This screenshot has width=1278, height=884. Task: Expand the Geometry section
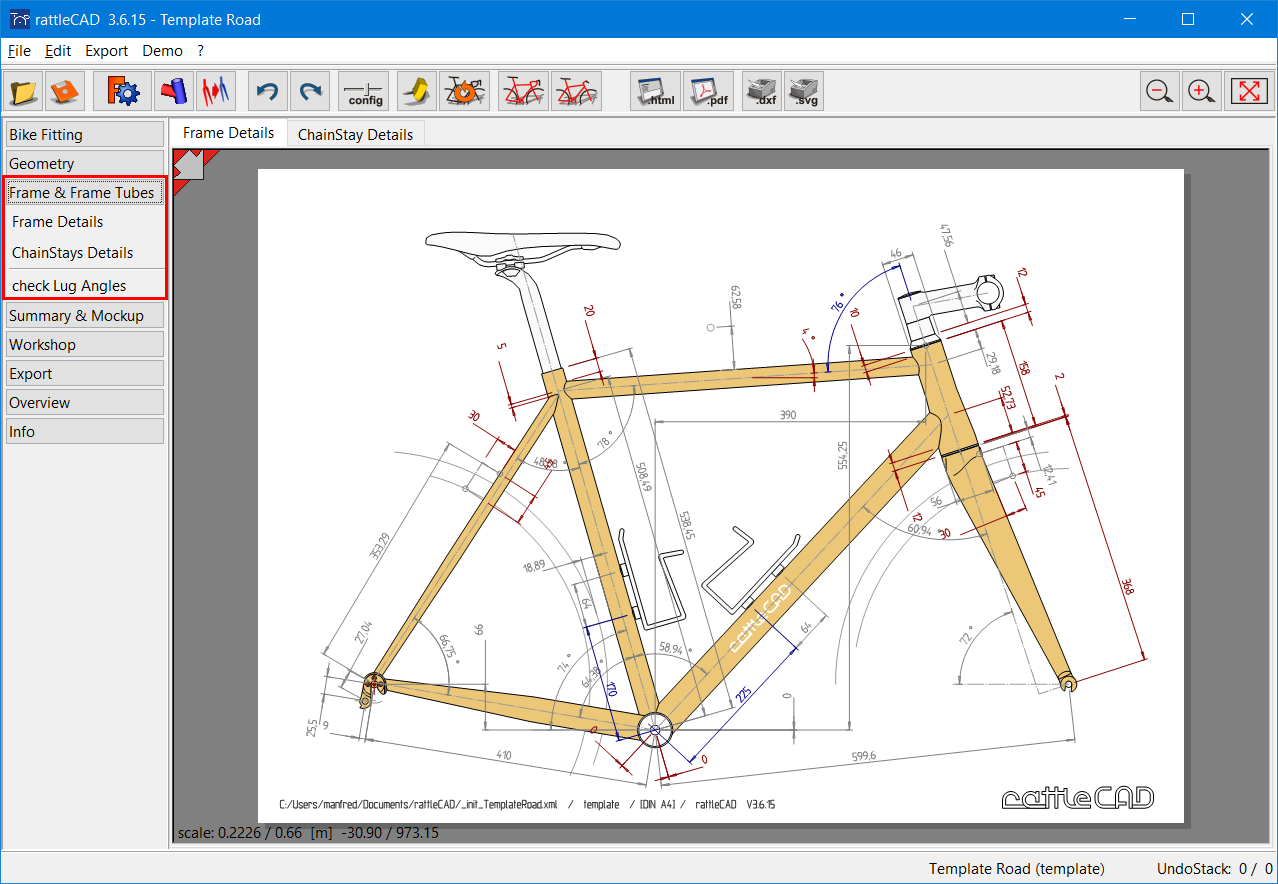coord(85,163)
